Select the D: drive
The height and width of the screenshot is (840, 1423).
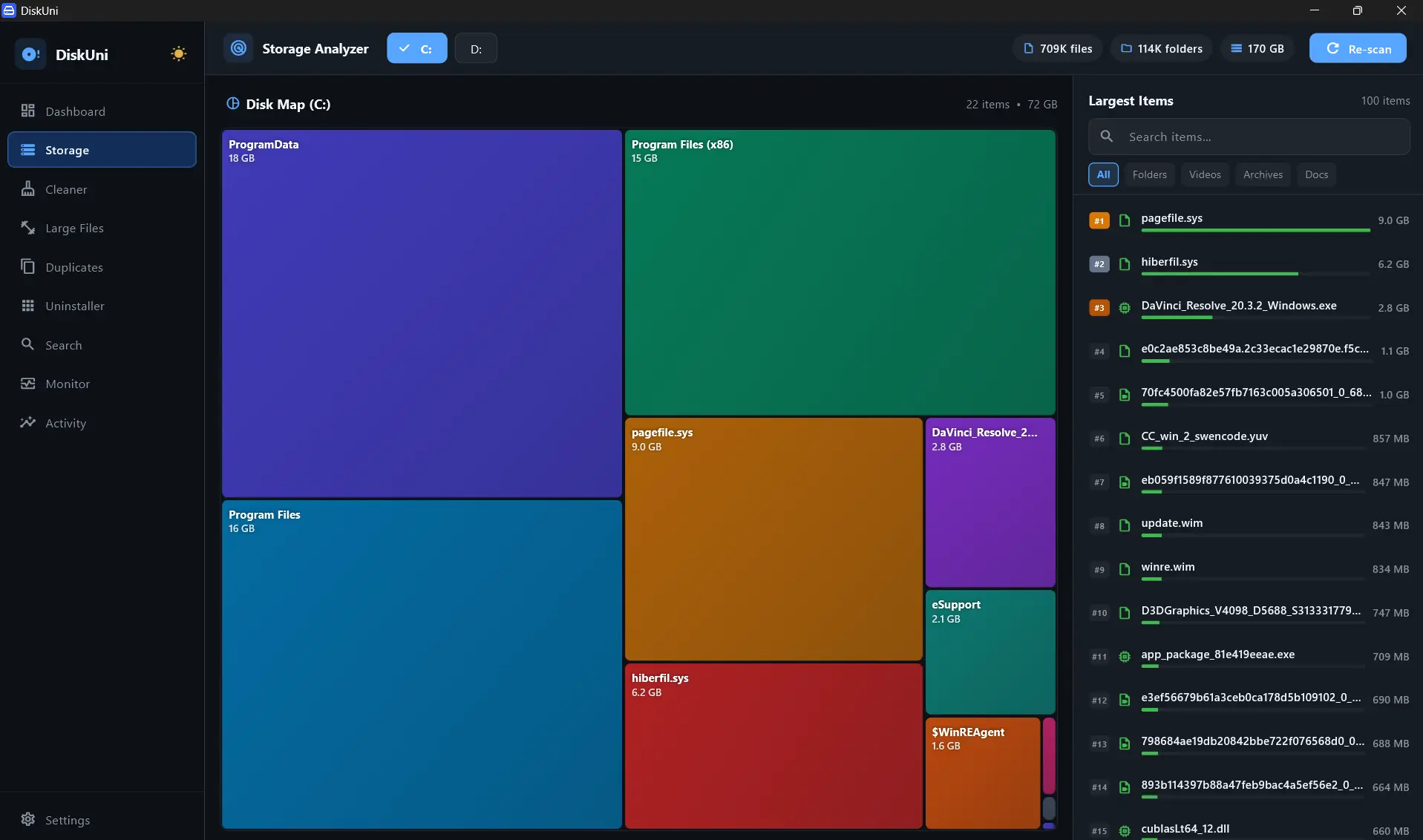[476, 48]
